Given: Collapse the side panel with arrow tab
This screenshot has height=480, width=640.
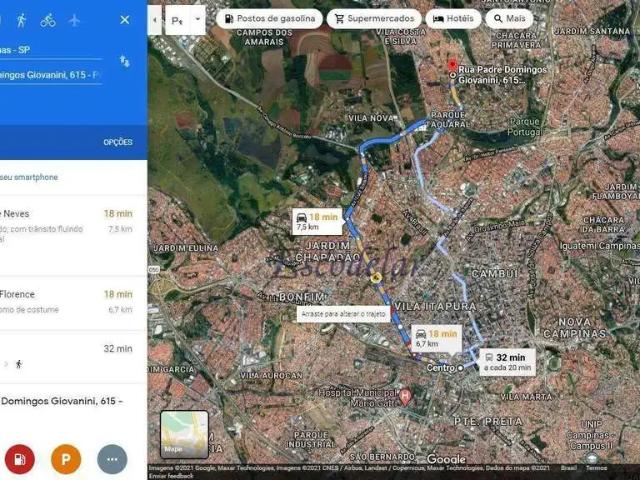Looking at the screenshot, I should (155, 20).
